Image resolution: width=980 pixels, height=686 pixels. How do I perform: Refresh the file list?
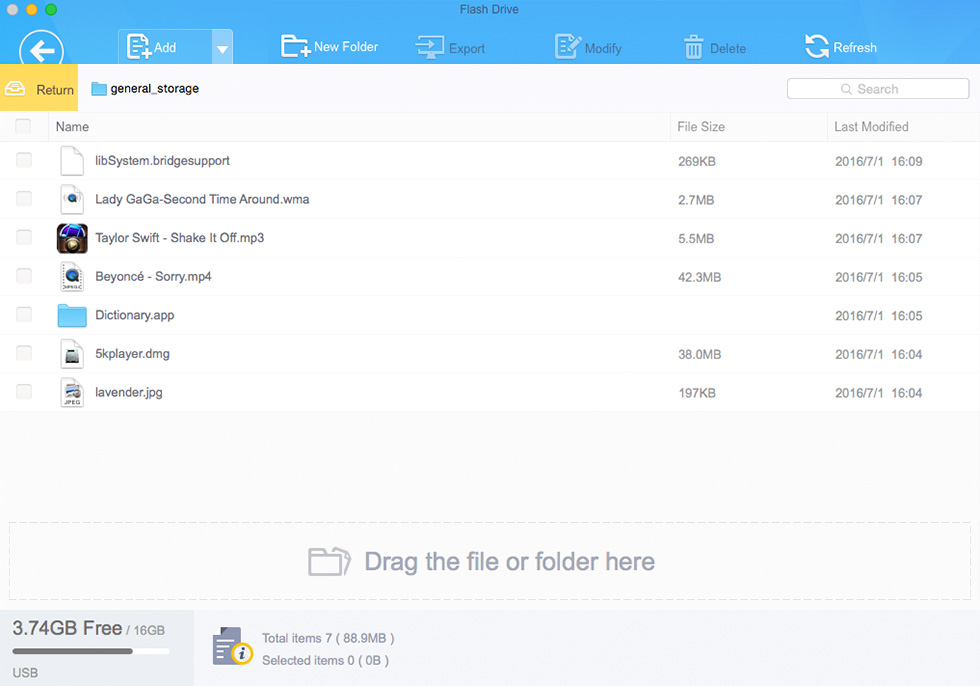click(841, 47)
